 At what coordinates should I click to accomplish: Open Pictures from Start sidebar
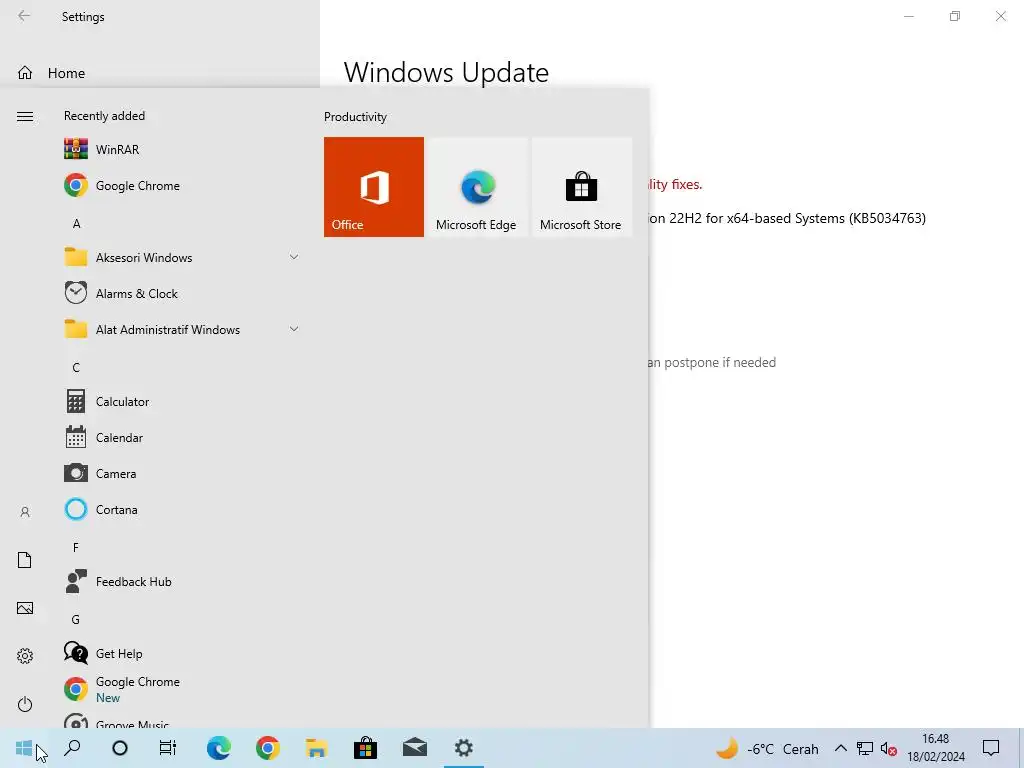pyautogui.click(x=25, y=608)
